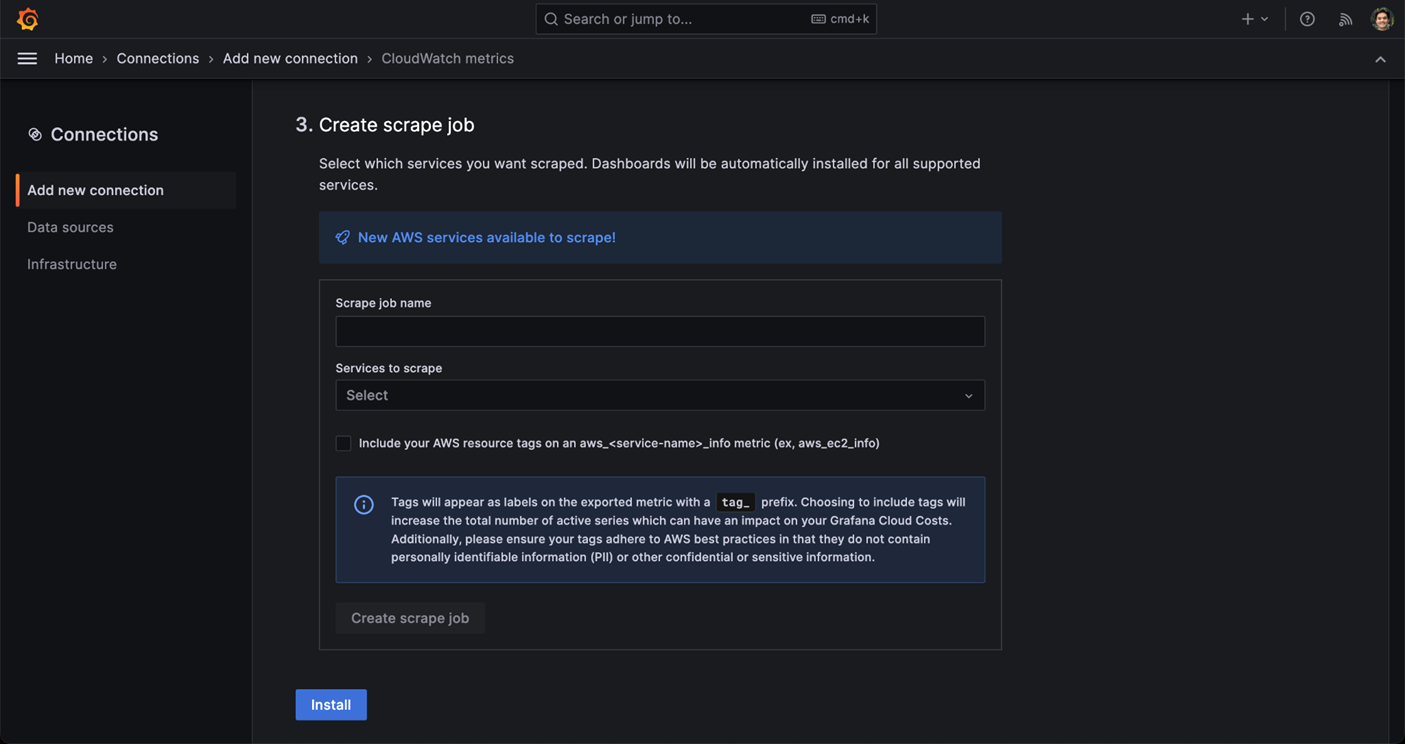Click the info circle icon in the tags notice
Image resolution: width=1405 pixels, height=744 pixels.
(363, 505)
